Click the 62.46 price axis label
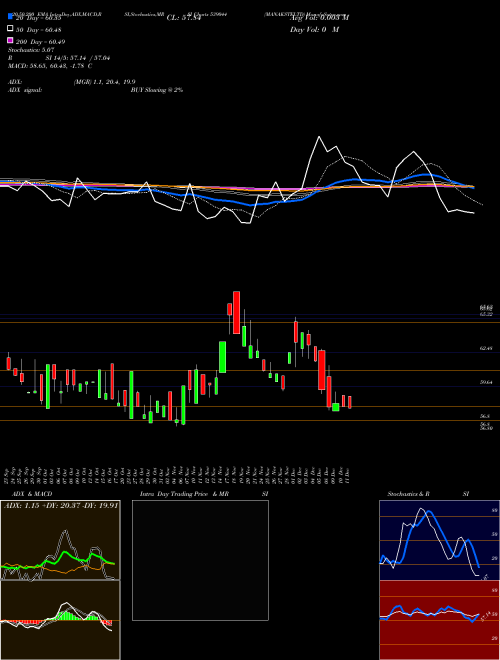 point(486,349)
